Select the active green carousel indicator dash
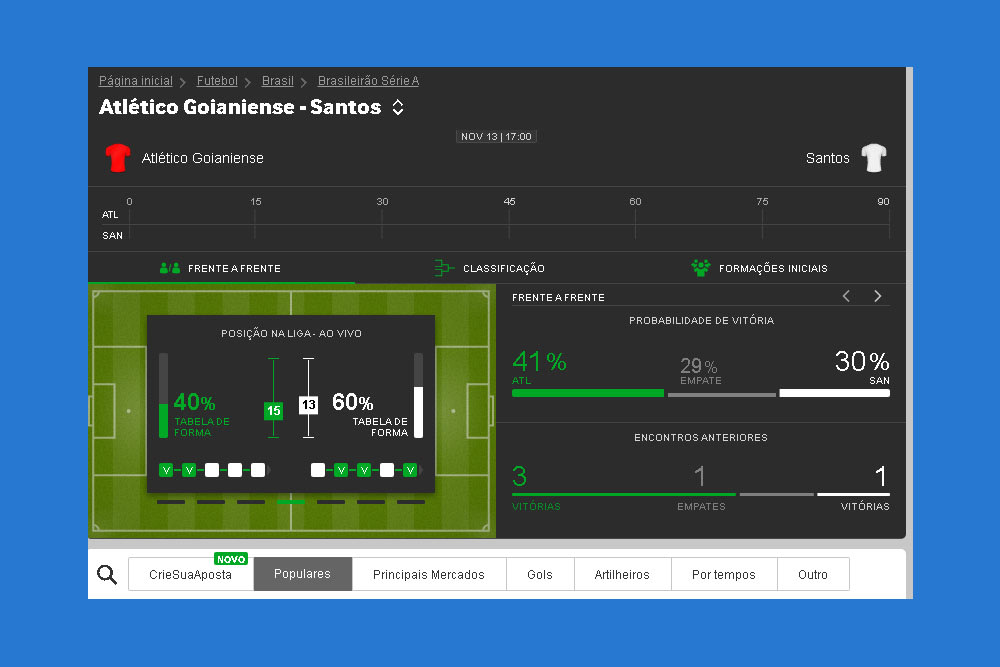 [x=291, y=502]
